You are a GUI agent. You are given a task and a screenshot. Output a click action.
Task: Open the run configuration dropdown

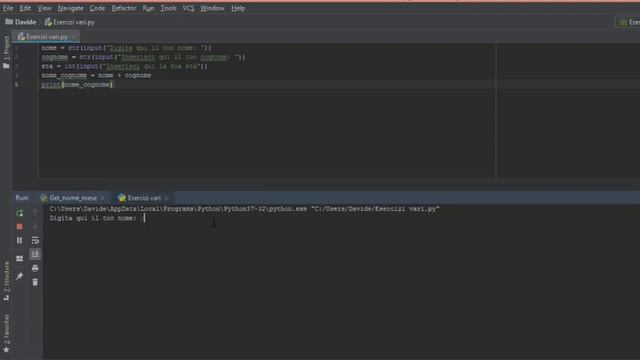[x=629, y=22]
